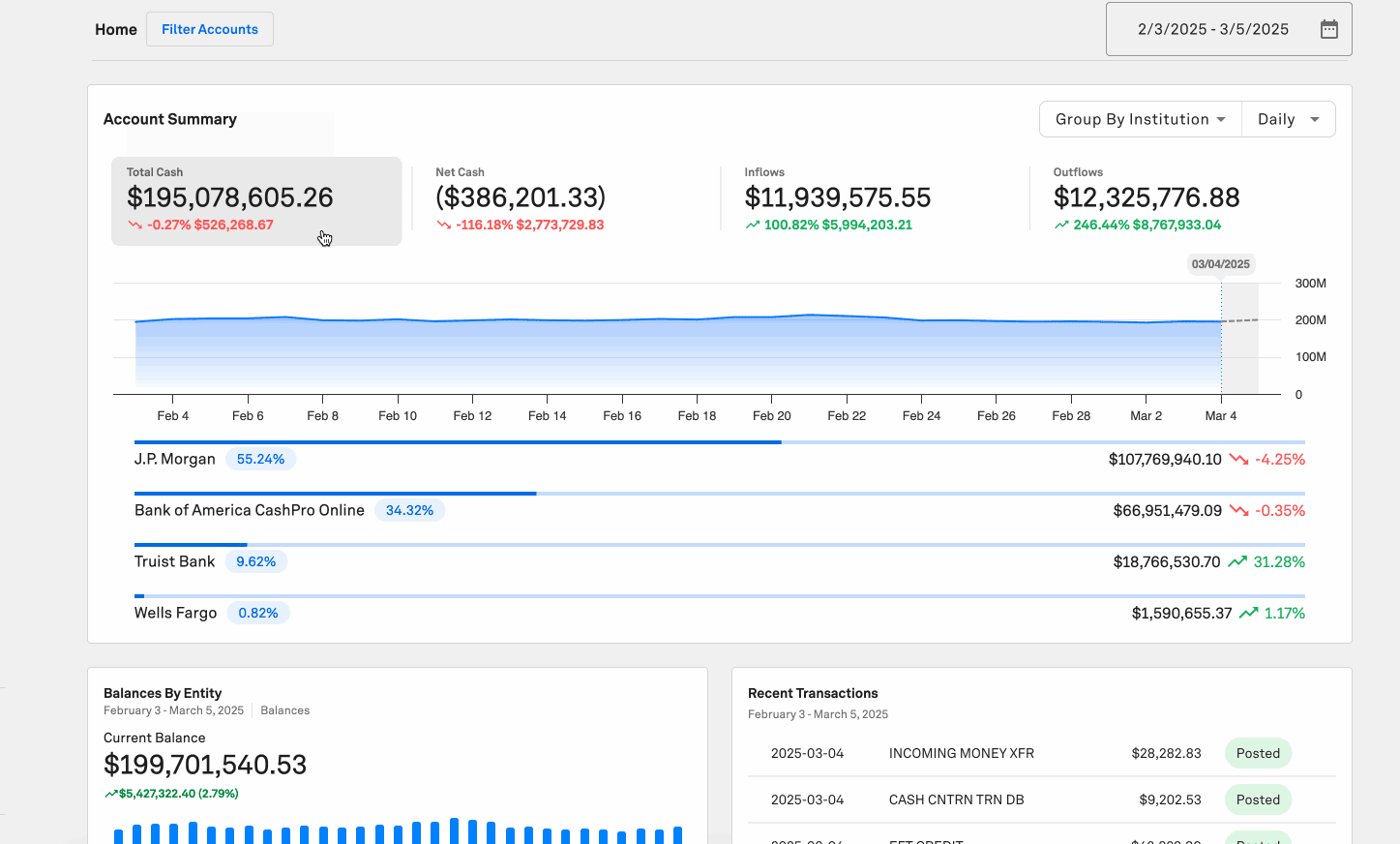Viewport: 1400px width, 844px height.
Task: Click the green uptrend icon under Inflows
Action: [x=753, y=225]
